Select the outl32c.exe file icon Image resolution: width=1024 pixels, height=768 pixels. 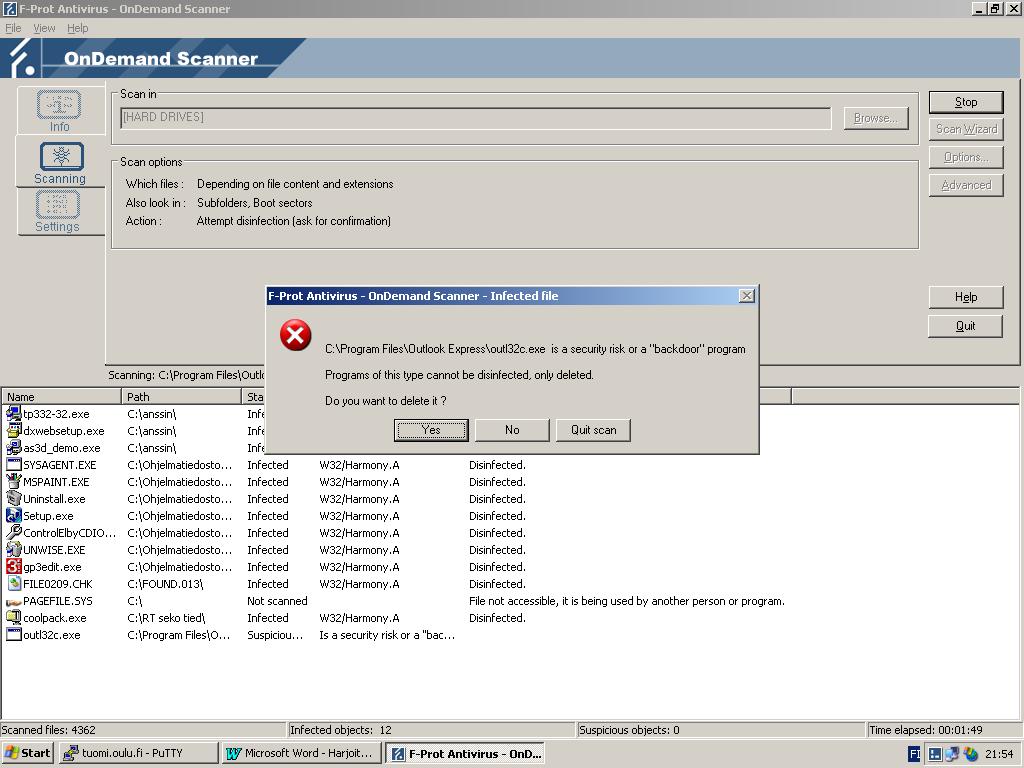(x=14, y=634)
